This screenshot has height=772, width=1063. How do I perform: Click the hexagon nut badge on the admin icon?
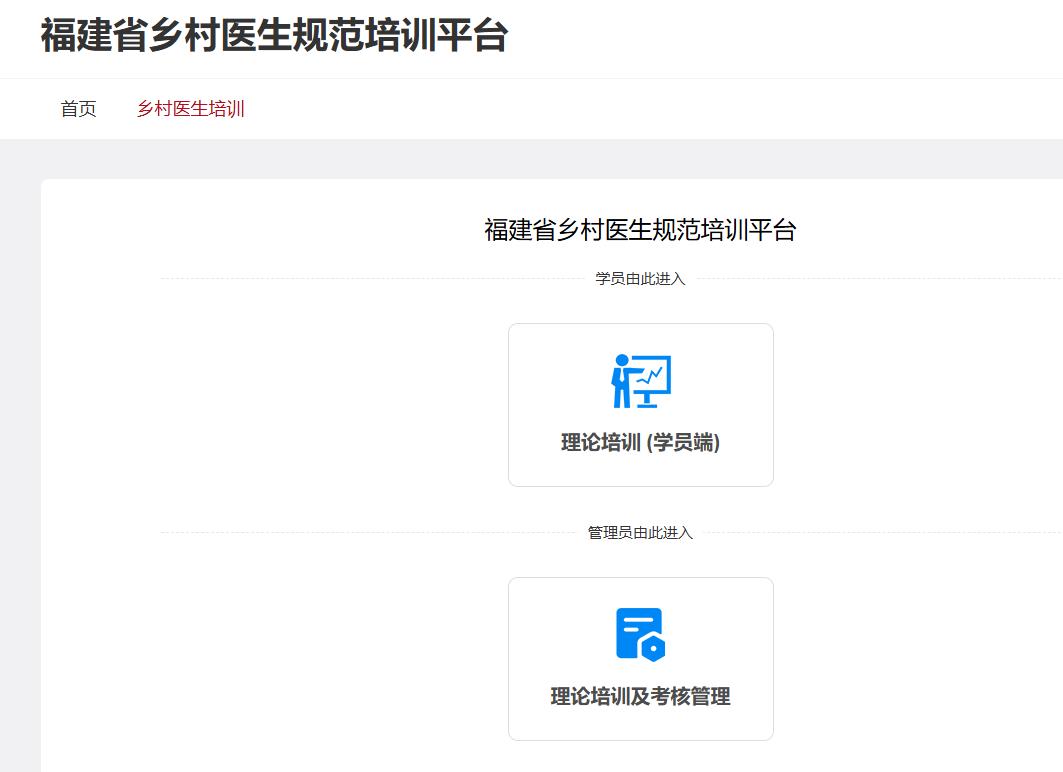pyautogui.click(x=653, y=649)
